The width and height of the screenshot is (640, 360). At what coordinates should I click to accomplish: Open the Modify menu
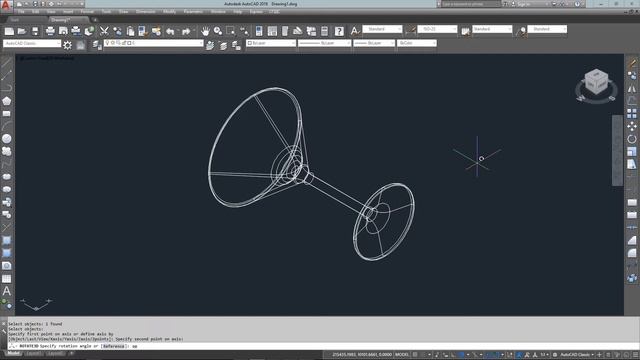click(x=169, y=12)
